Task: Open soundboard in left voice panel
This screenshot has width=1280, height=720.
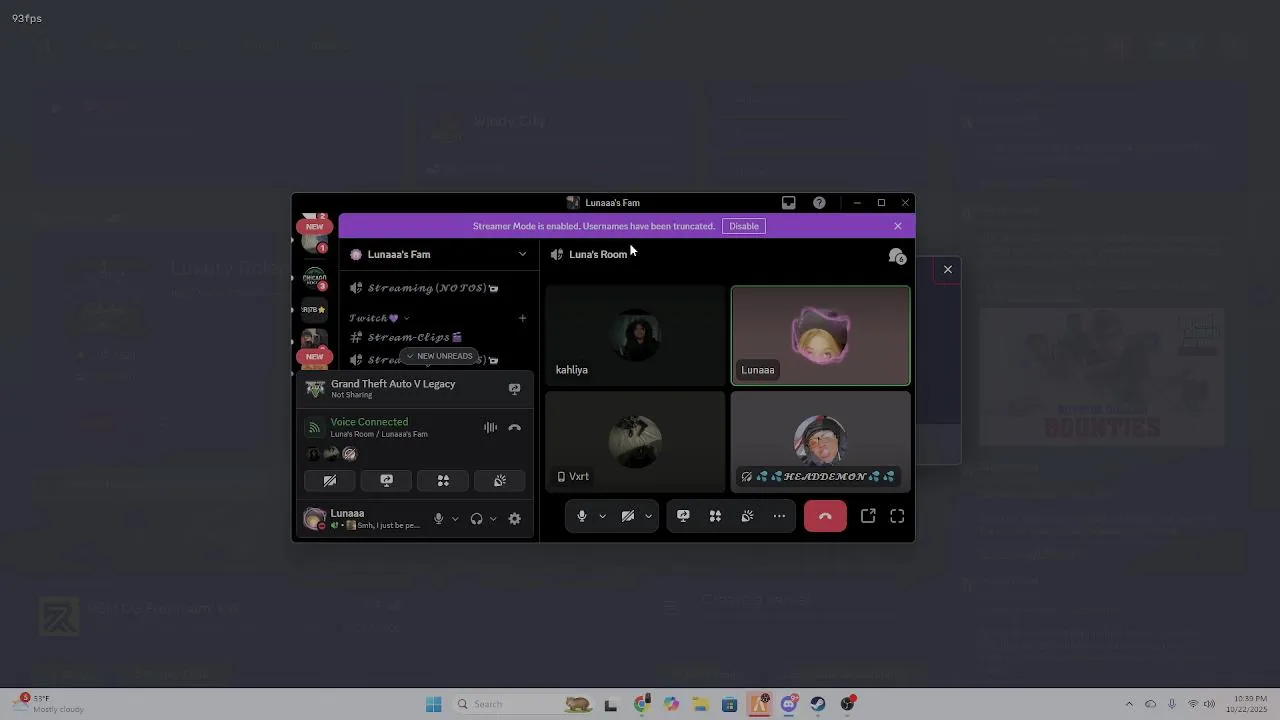Action: pyautogui.click(x=500, y=481)
